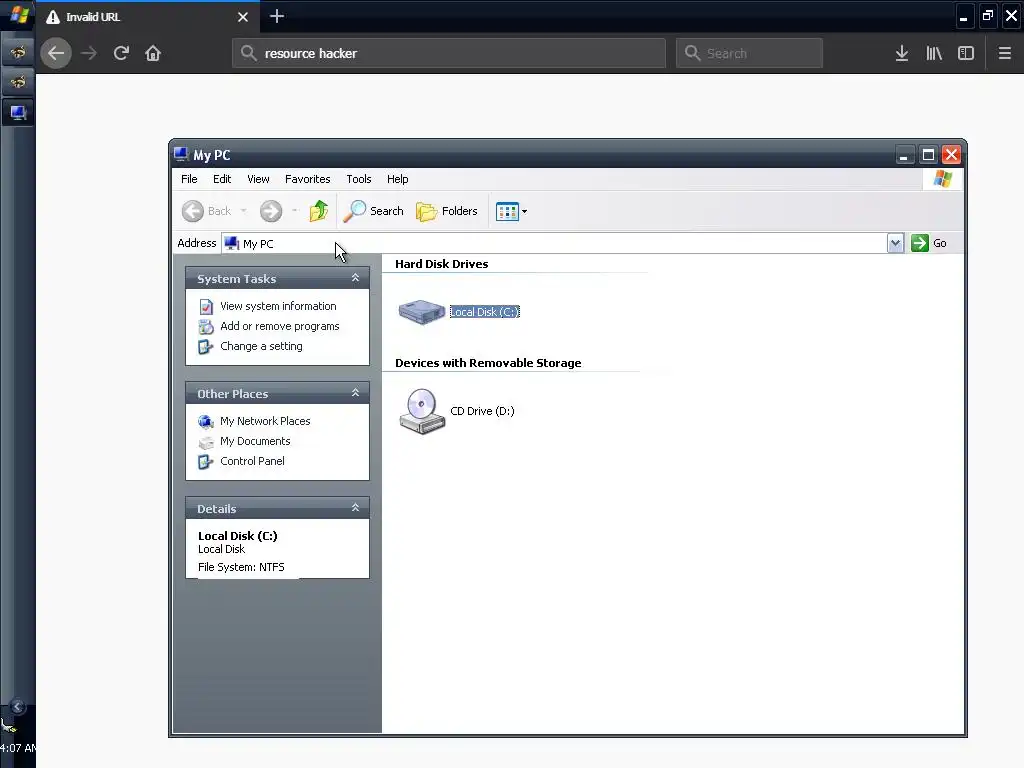Select the Local Disk (C:) drive icon

coord(422,312)
